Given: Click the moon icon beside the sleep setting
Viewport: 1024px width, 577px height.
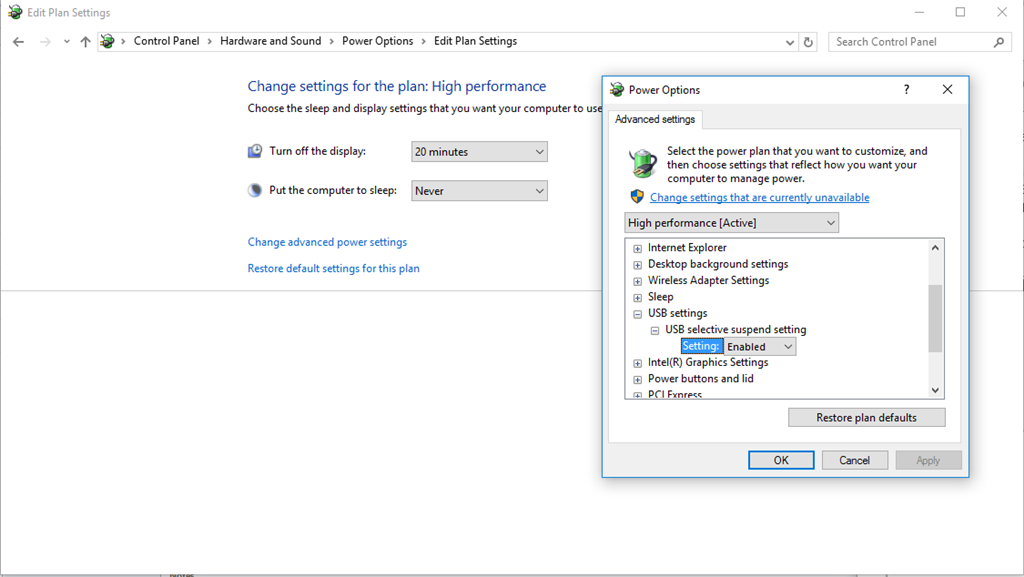Looking at the screenshot, I should coord(254,189).
